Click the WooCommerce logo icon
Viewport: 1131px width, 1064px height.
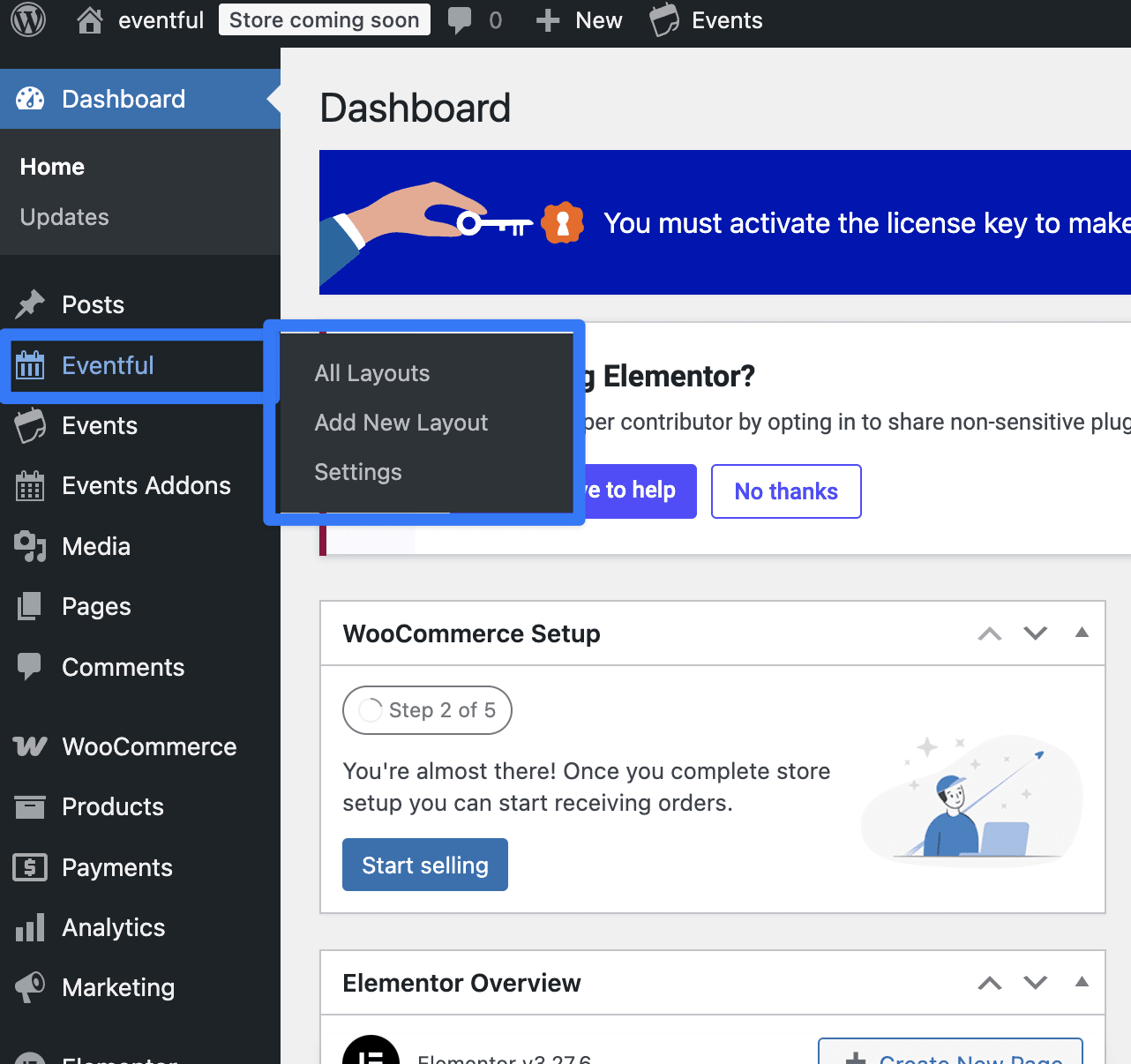pos(30,746)
